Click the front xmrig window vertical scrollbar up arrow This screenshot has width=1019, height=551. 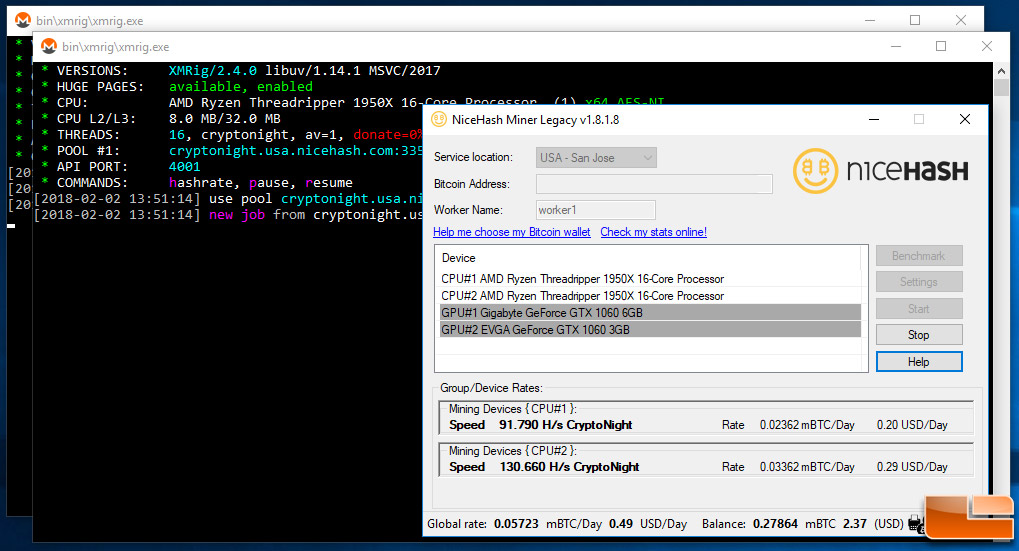(x=1000, y=70)
